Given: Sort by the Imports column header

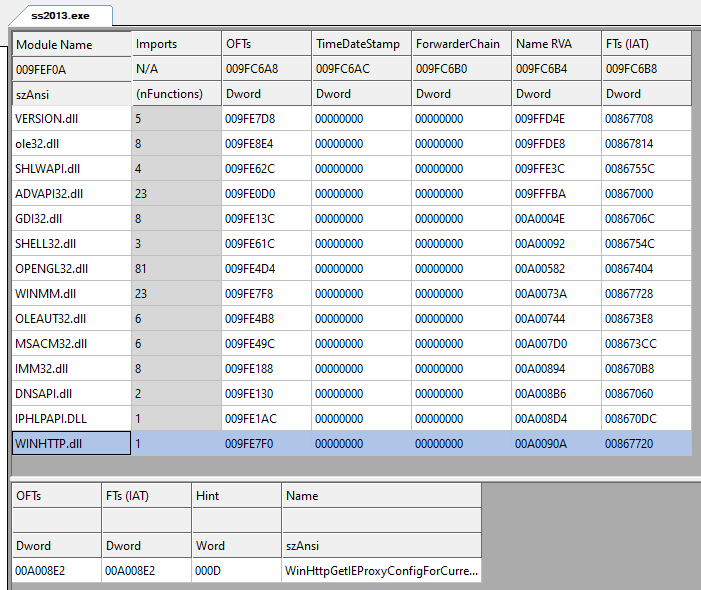Looking at the screenshot, I should 177,44.
